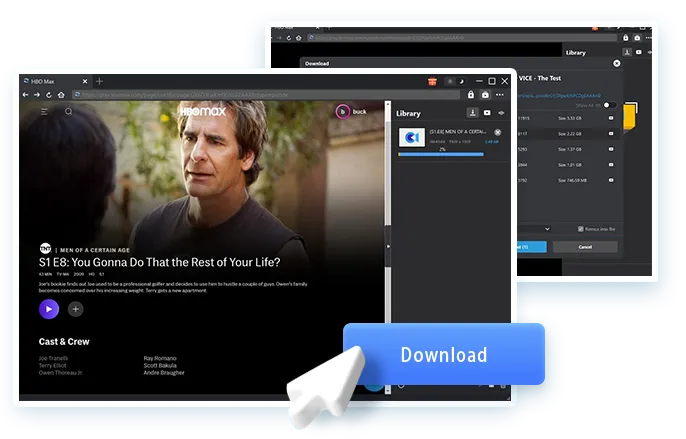Click the panel splitter arrow beside the Library

point(388,246)
